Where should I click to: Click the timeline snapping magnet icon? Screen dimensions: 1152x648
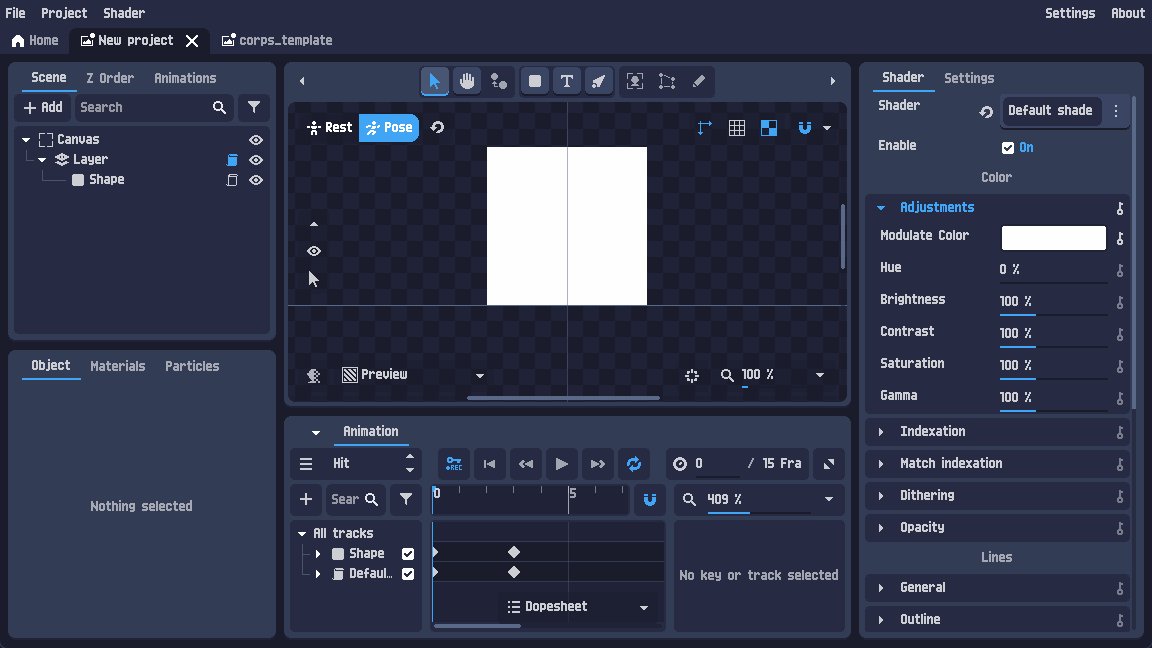pyautogui.click(x=649, y=500)
